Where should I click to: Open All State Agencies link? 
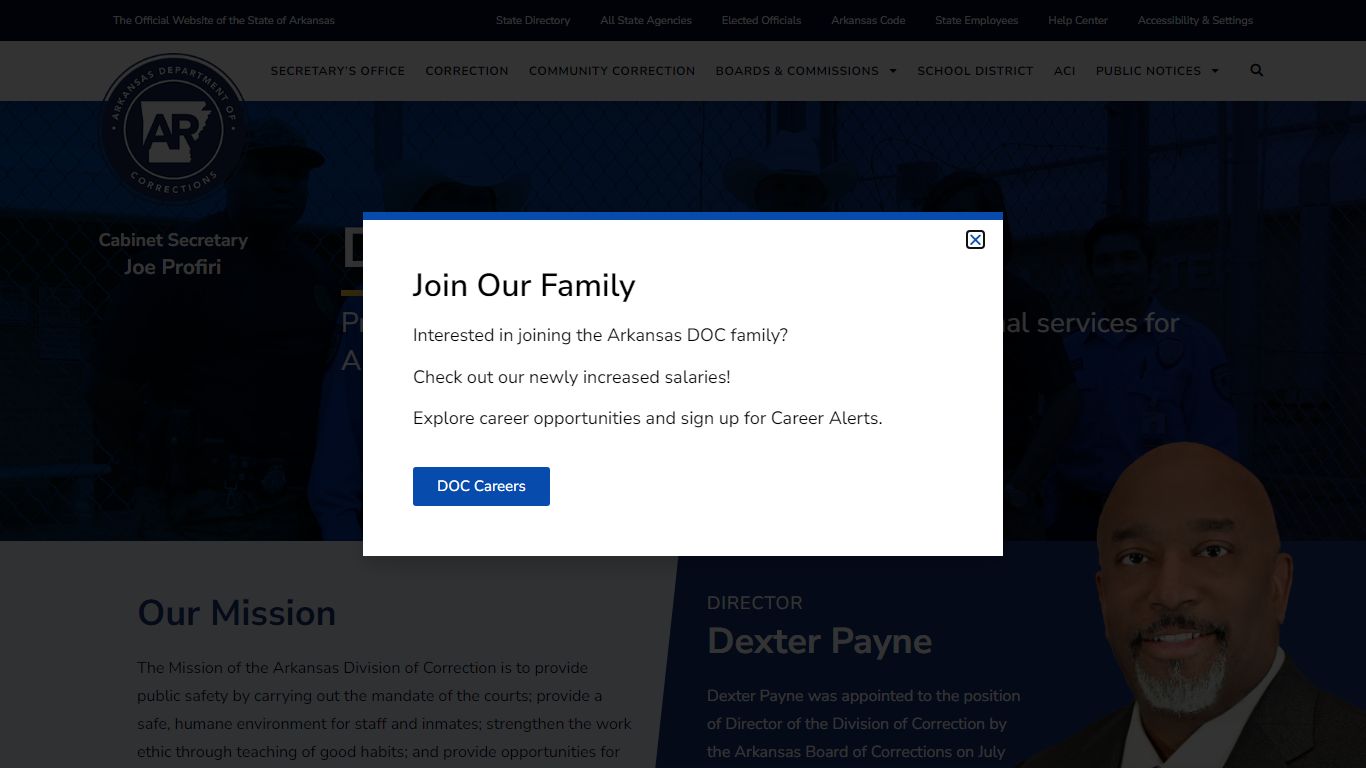(646, 20)
